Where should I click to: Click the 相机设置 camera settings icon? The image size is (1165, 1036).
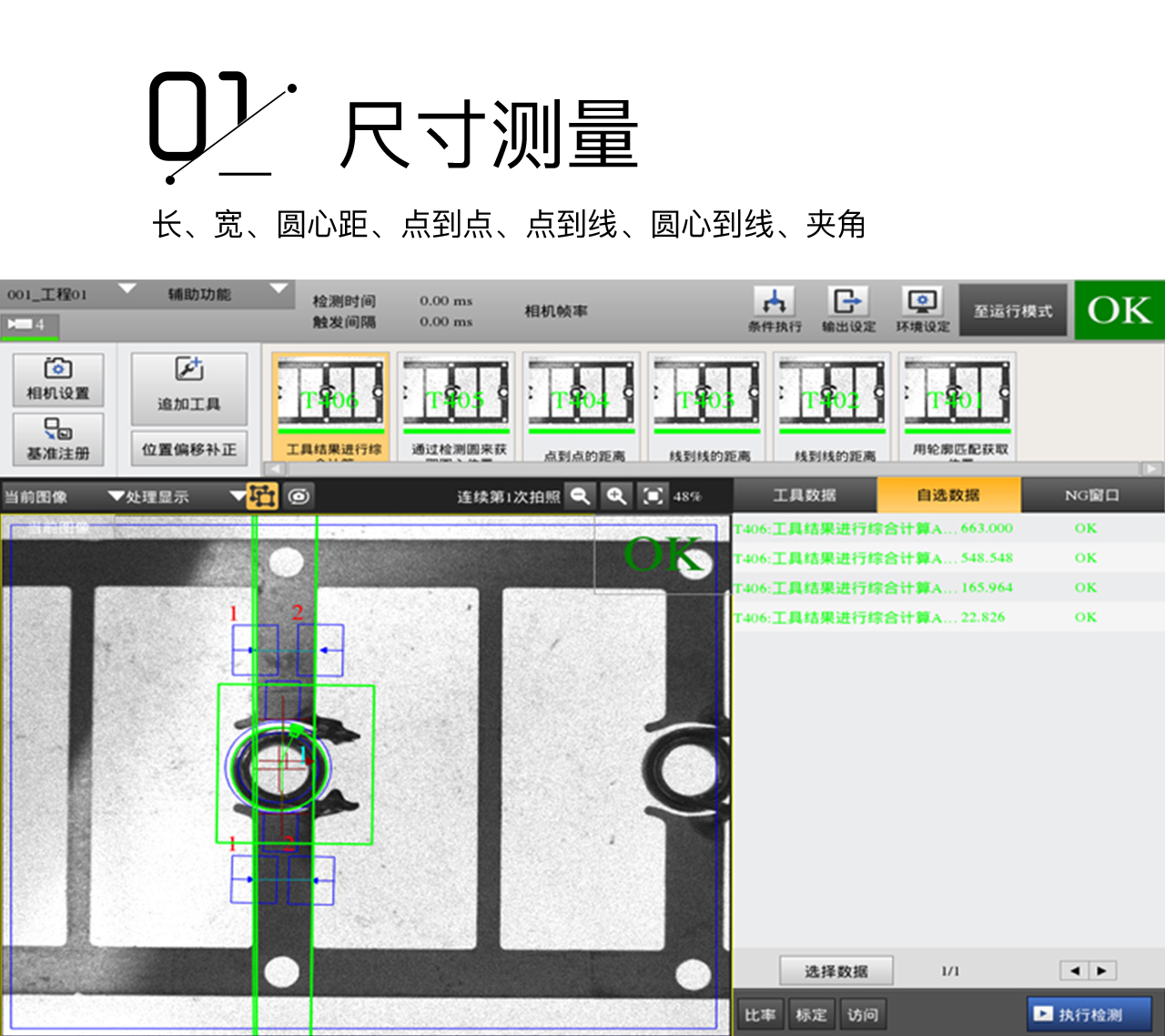point(58,379)
